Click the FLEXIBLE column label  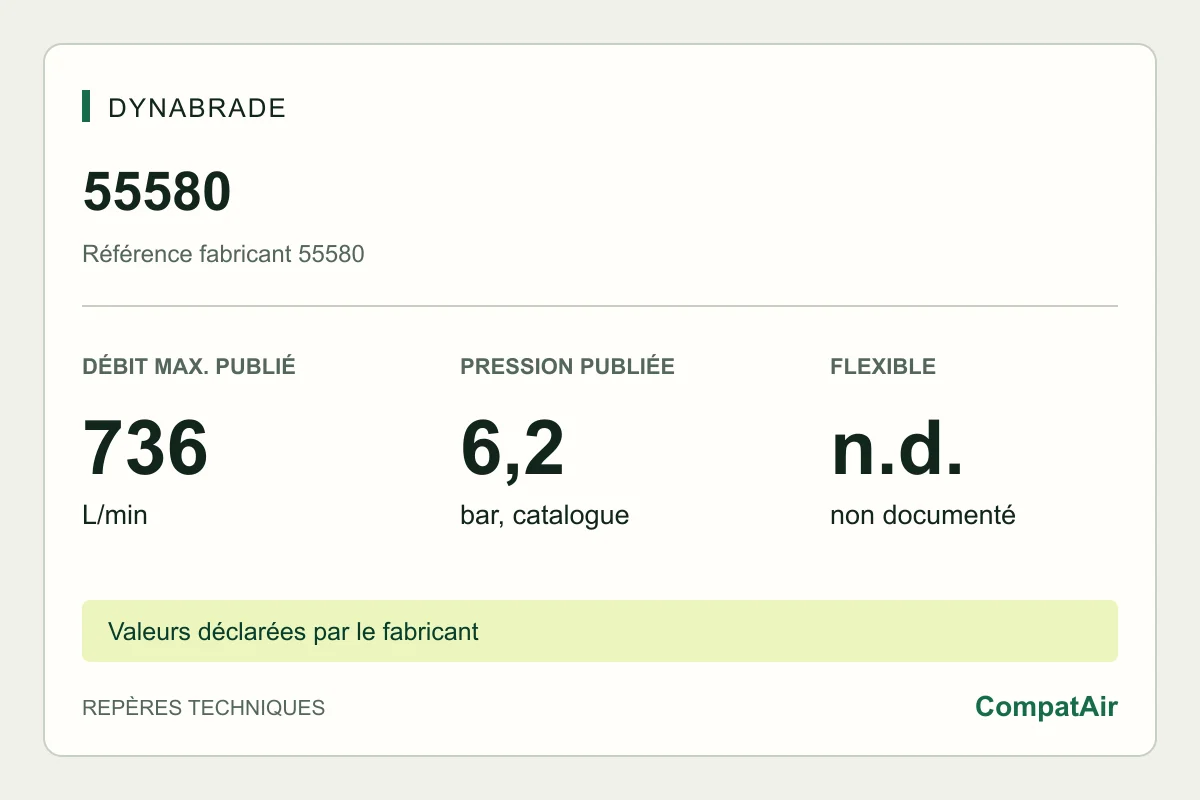[x=883, y=366]
